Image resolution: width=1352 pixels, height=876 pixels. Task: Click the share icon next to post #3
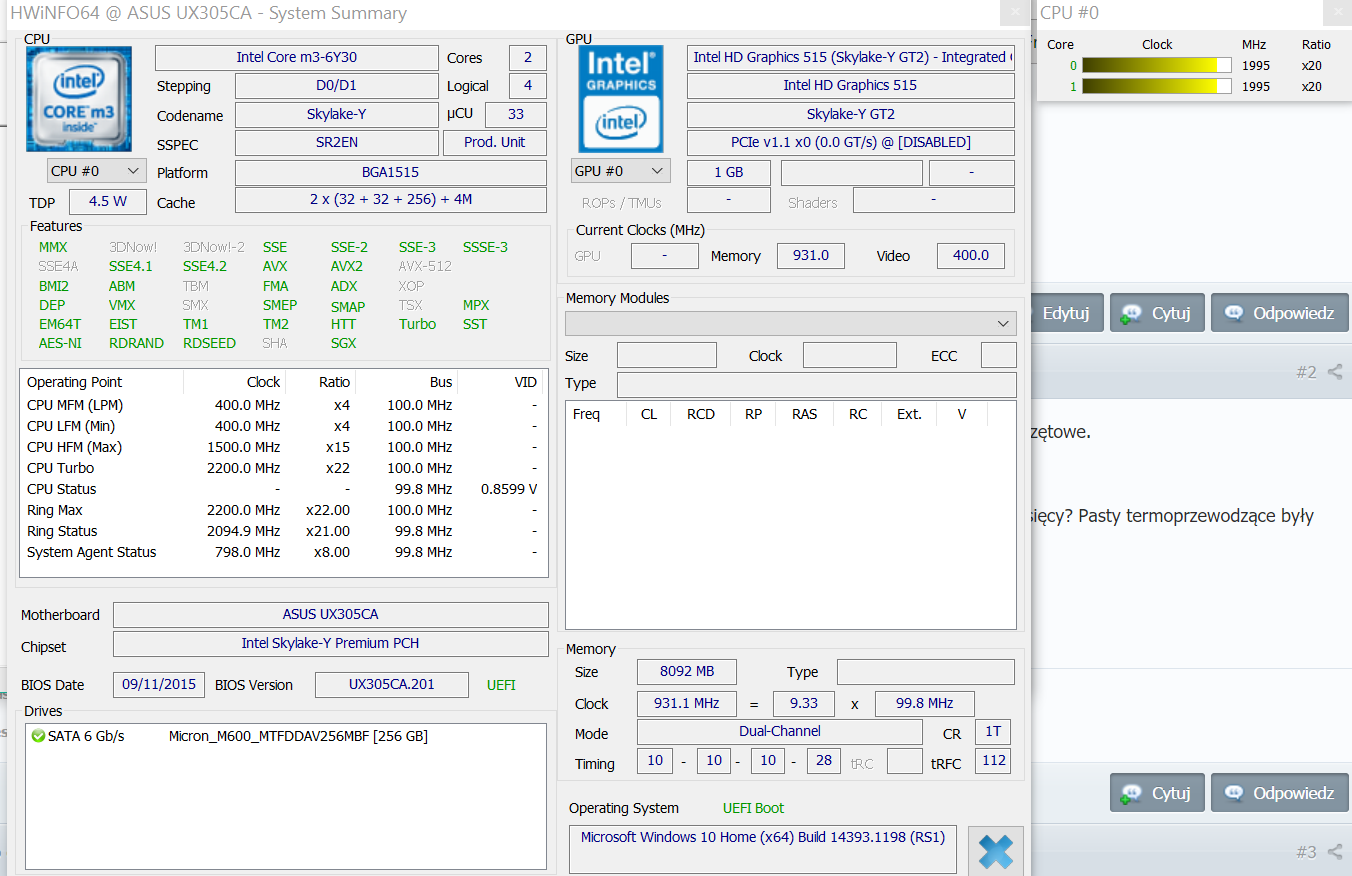1335,852
